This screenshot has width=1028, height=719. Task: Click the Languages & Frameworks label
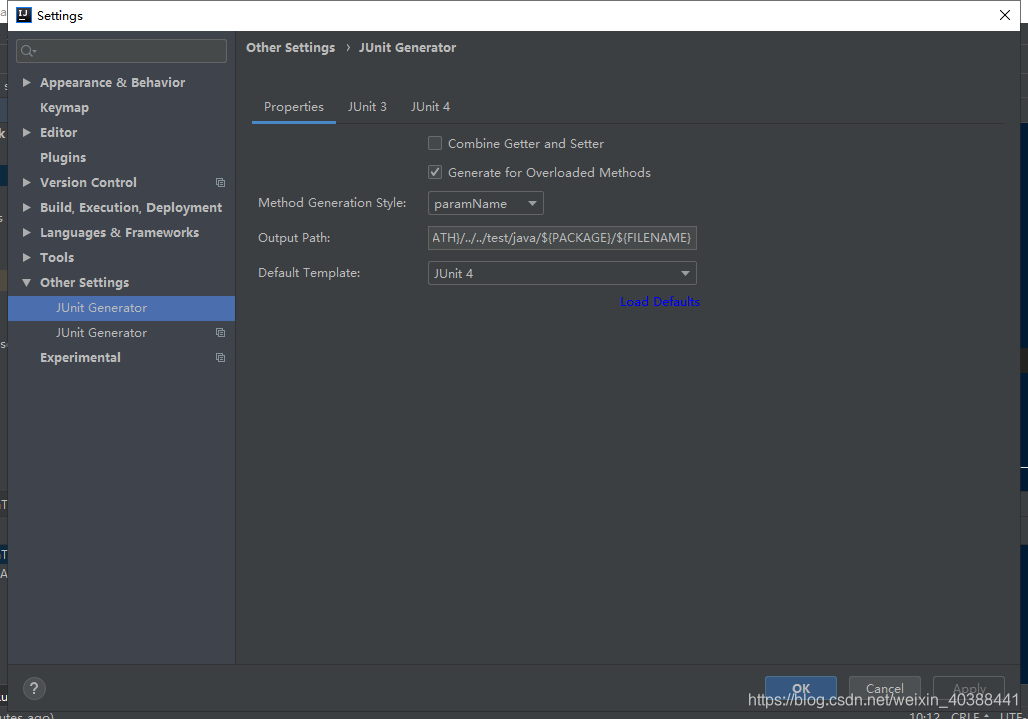click(119, 233)
